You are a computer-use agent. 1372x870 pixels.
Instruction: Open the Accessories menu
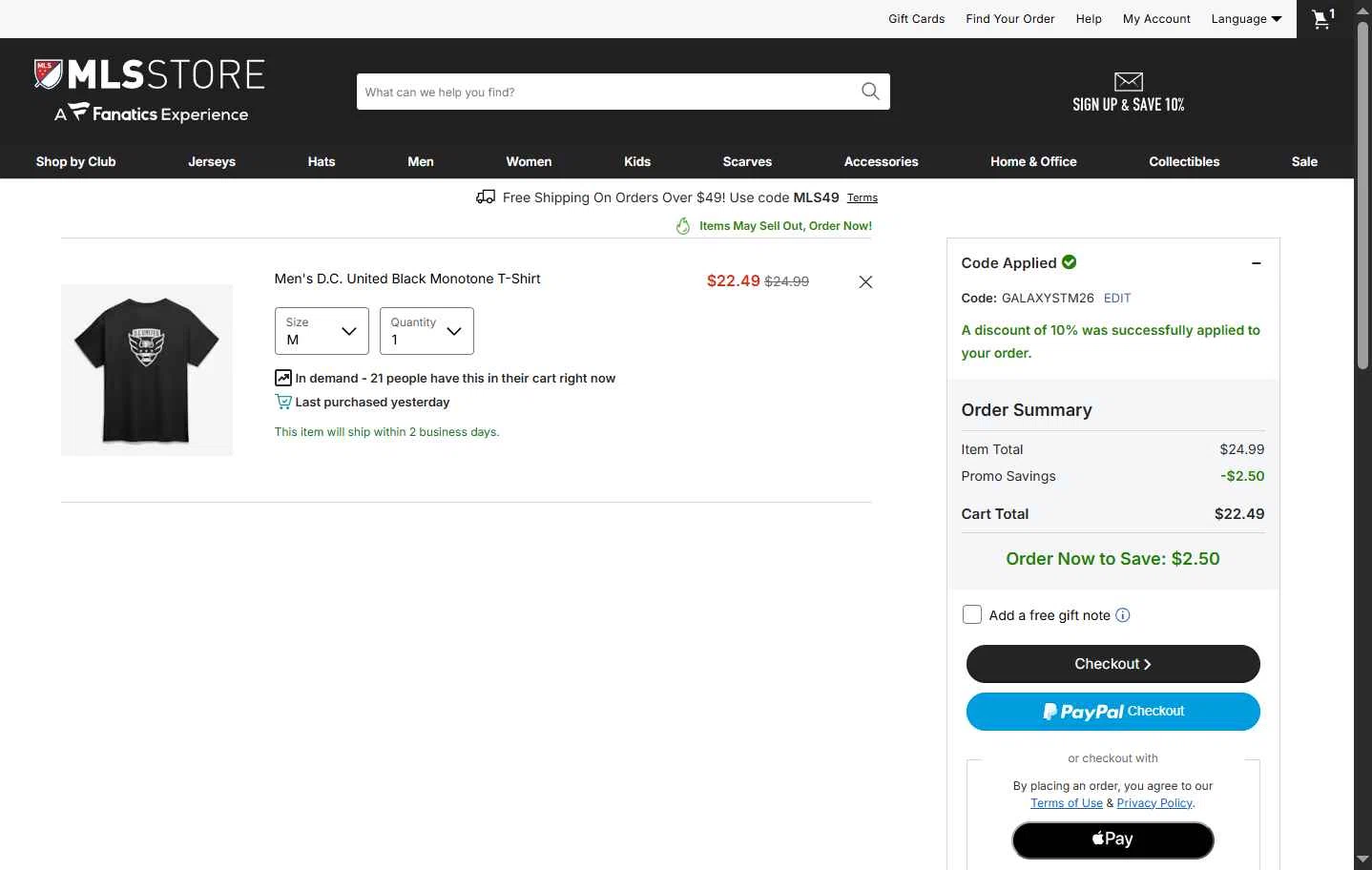(x=882, y=161)
